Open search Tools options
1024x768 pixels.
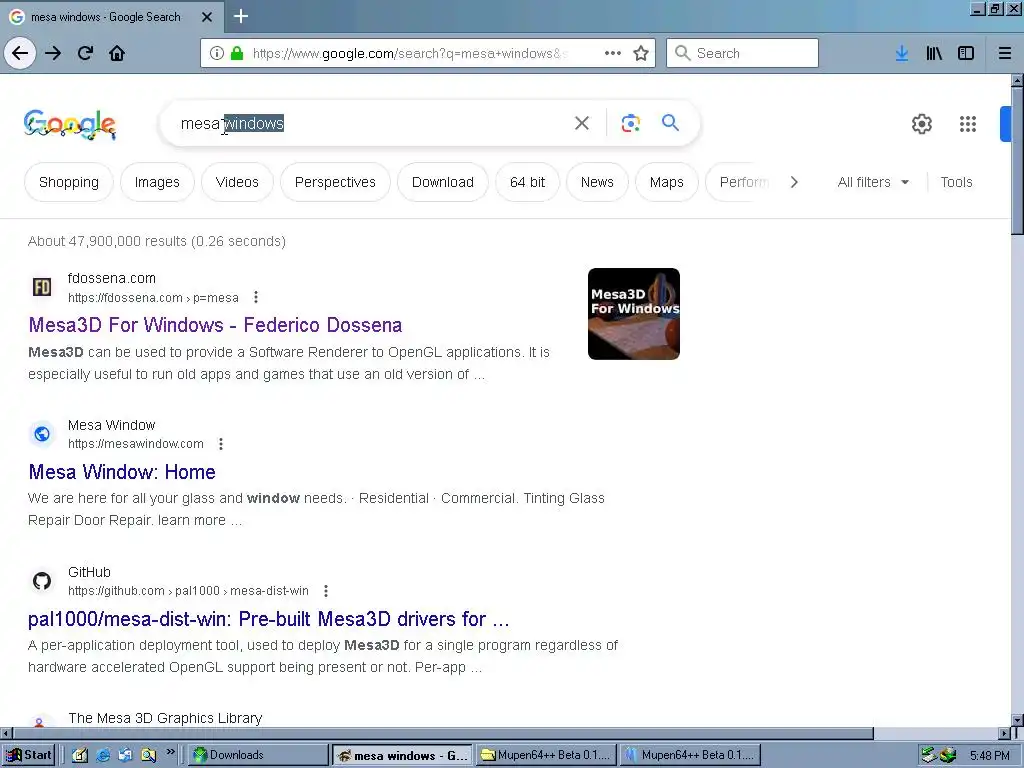(956, 182)
